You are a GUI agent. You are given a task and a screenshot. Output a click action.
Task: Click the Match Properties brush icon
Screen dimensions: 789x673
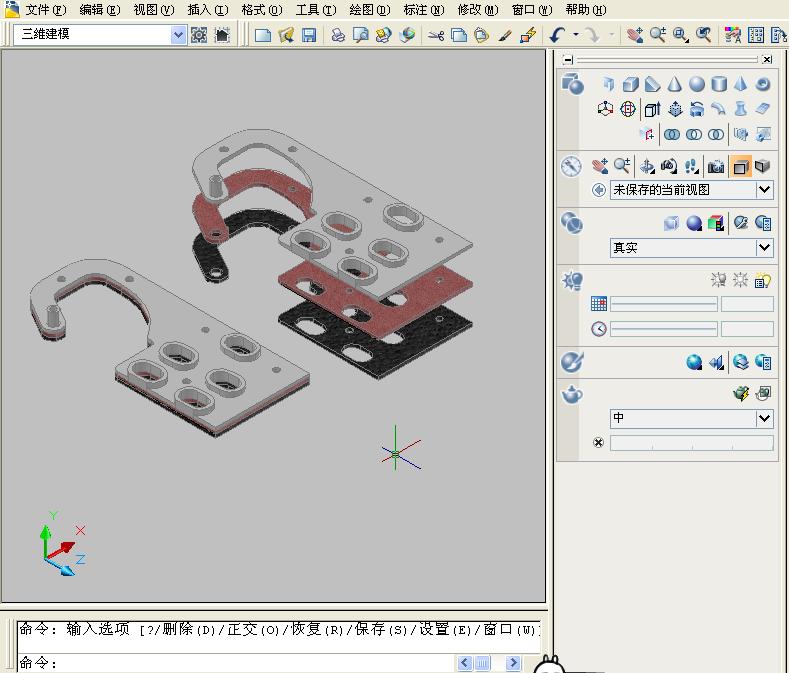pyautogui.click(x=505, y=35)
